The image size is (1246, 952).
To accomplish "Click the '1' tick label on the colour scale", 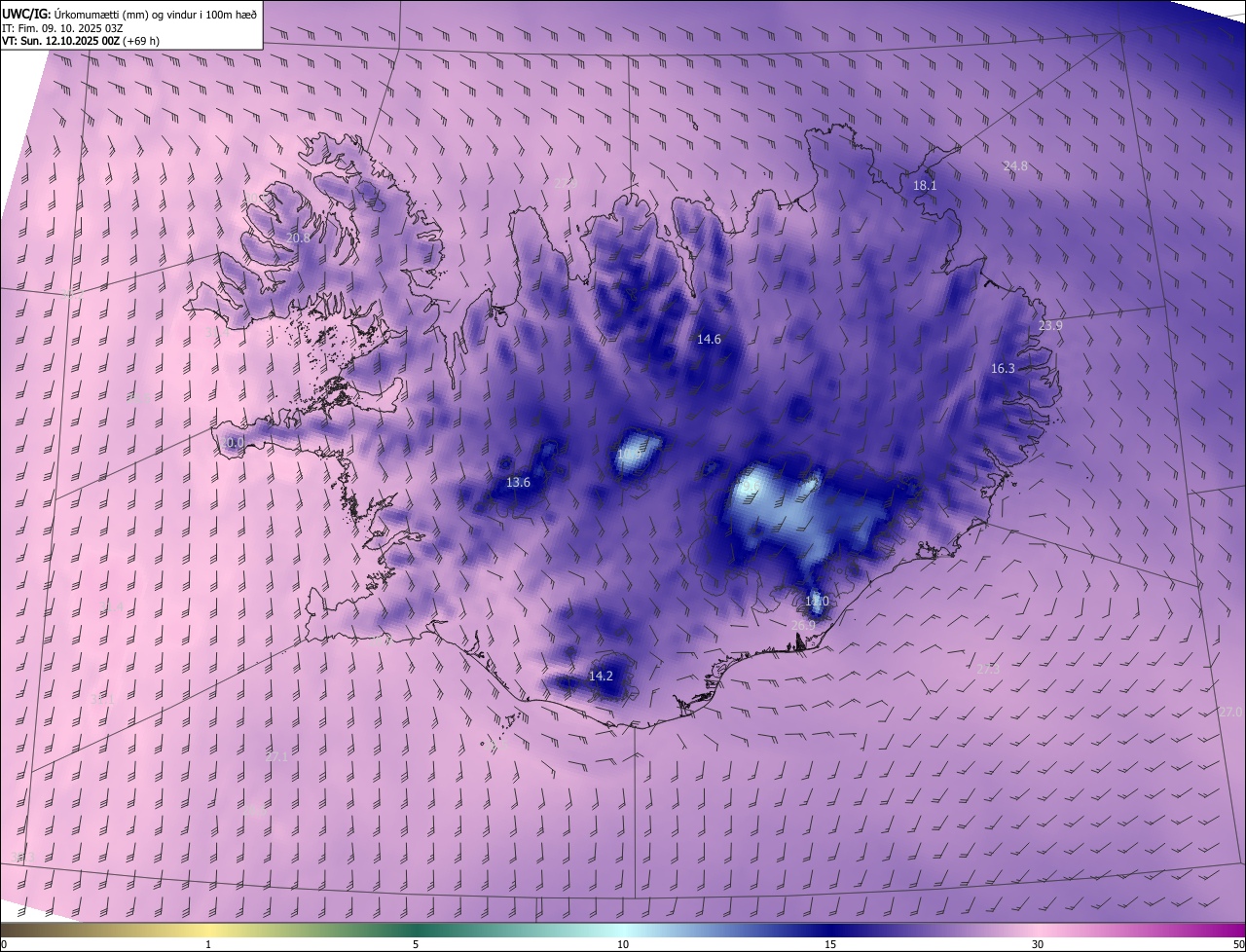I will [x=208, y=945].
